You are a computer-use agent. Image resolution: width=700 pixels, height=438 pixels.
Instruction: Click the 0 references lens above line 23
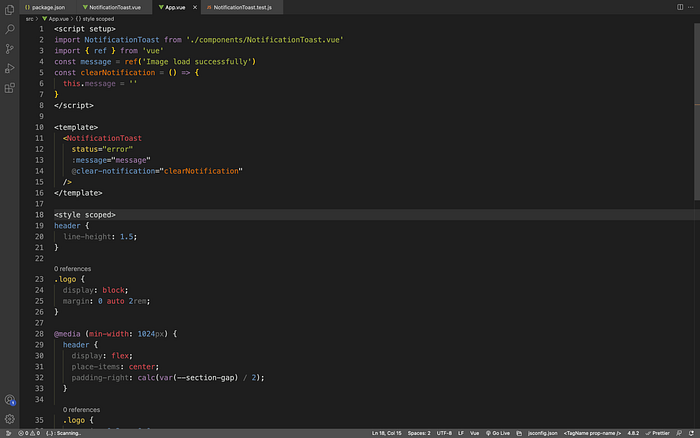[72, 269]
